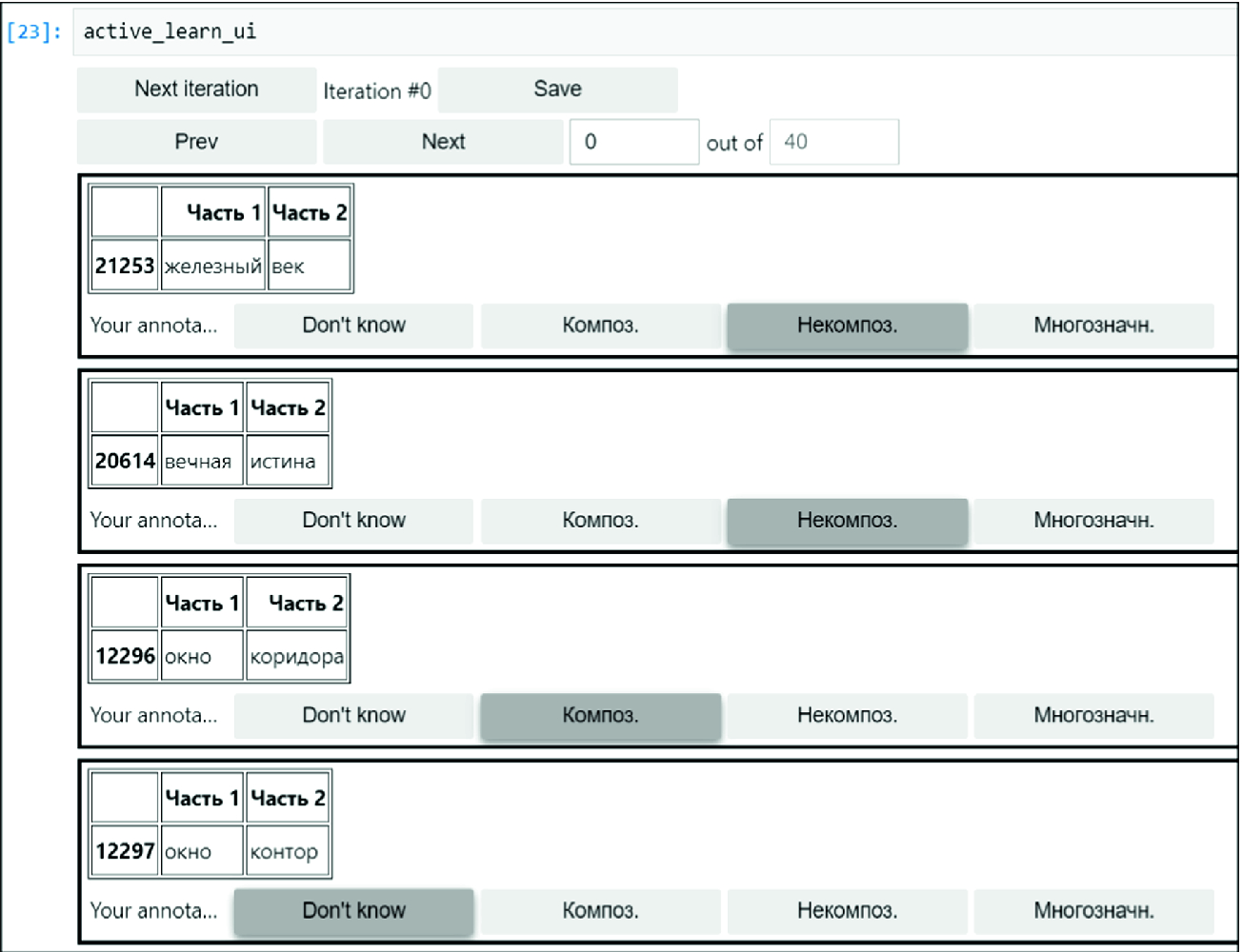Image resolution: width=1242 pixels, height=952 pixels.
Task: Mark окно контор as Многозначн.
Action: (x=1094, y=911)
